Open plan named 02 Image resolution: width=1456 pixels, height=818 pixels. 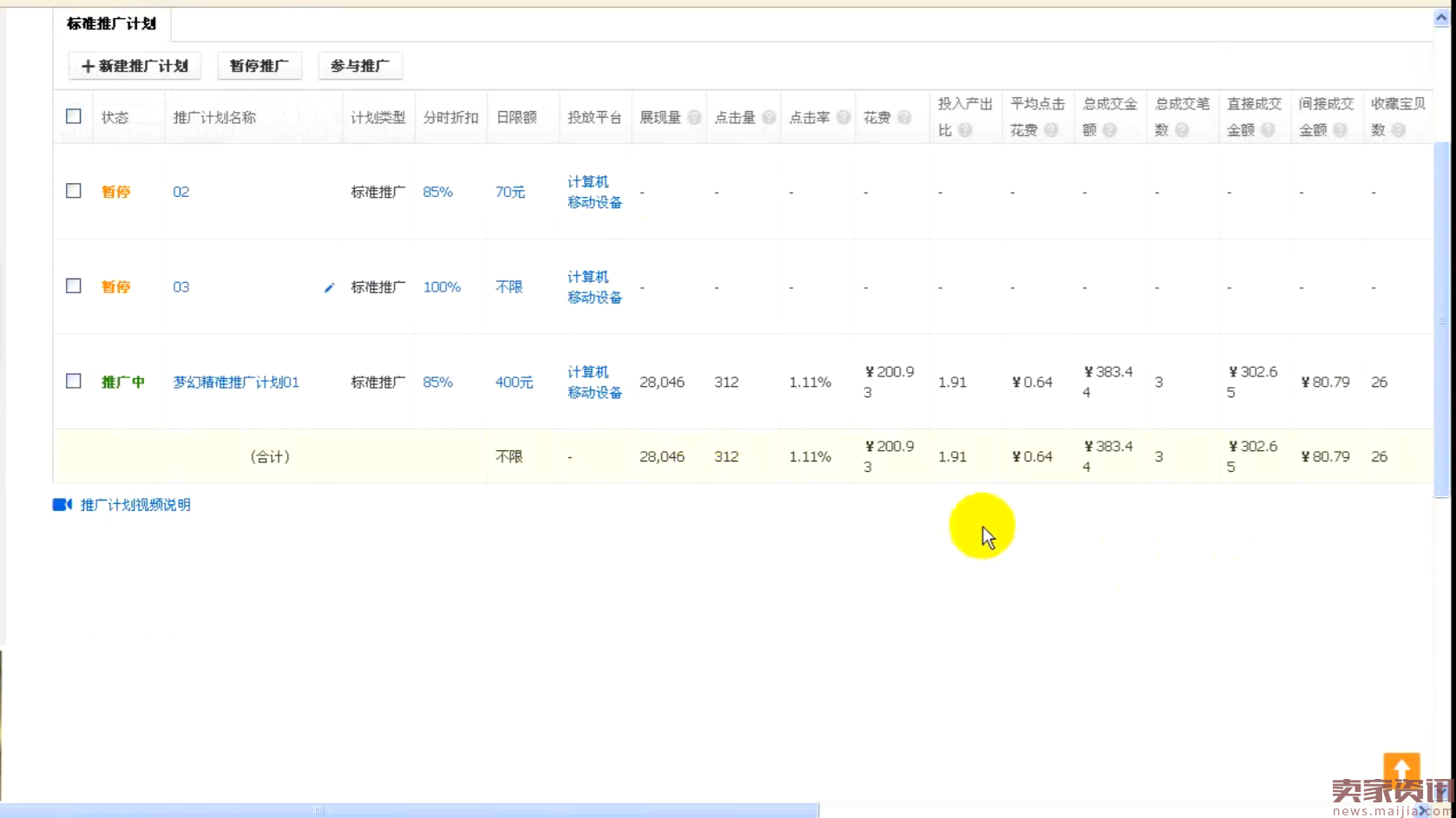coord(180,192)
